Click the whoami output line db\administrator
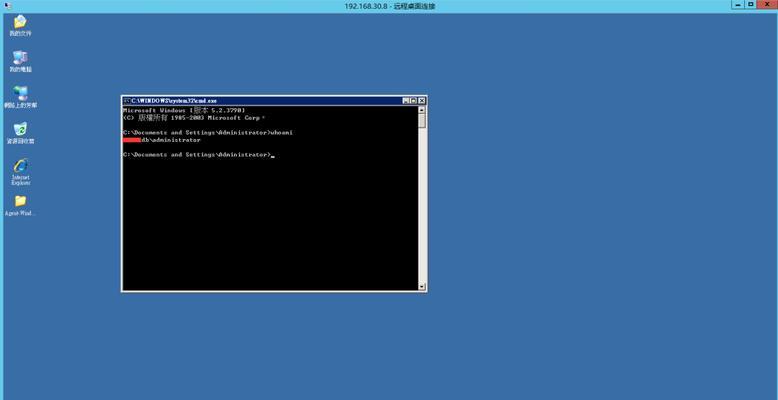This screenshot has width=778, height=400. pos(162,140)
